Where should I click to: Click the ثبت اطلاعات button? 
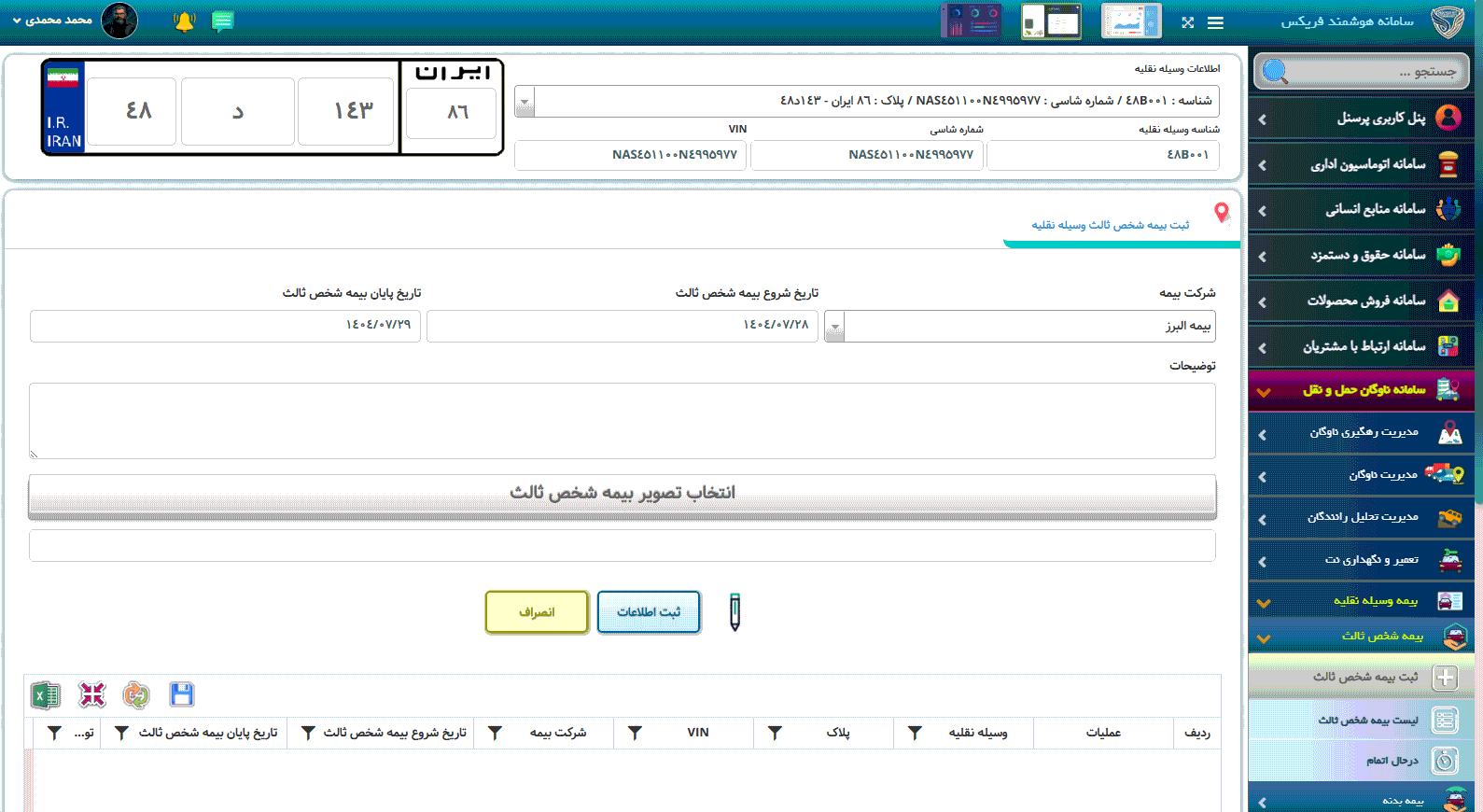[649, 612]
